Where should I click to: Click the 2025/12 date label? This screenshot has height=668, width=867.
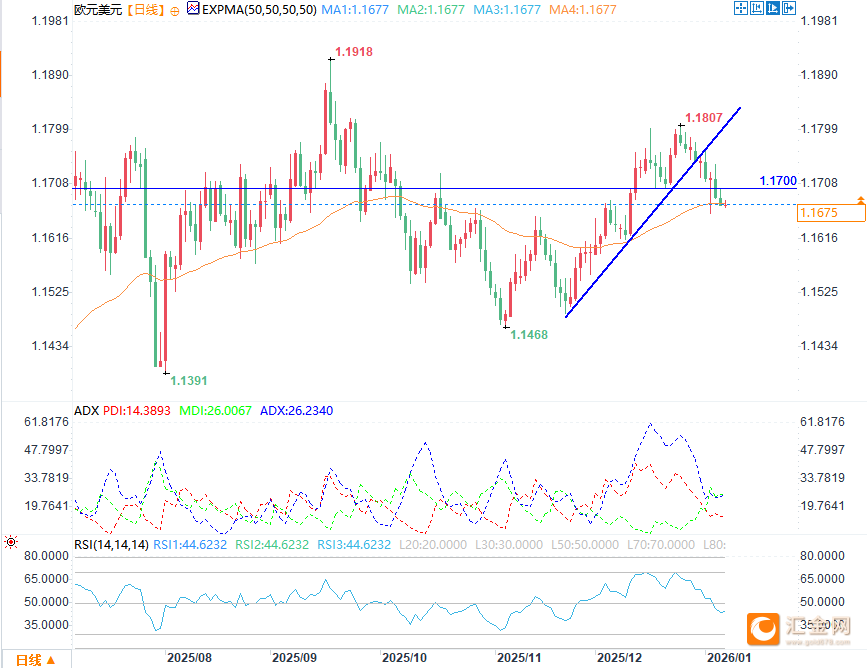tap(619, 657)
